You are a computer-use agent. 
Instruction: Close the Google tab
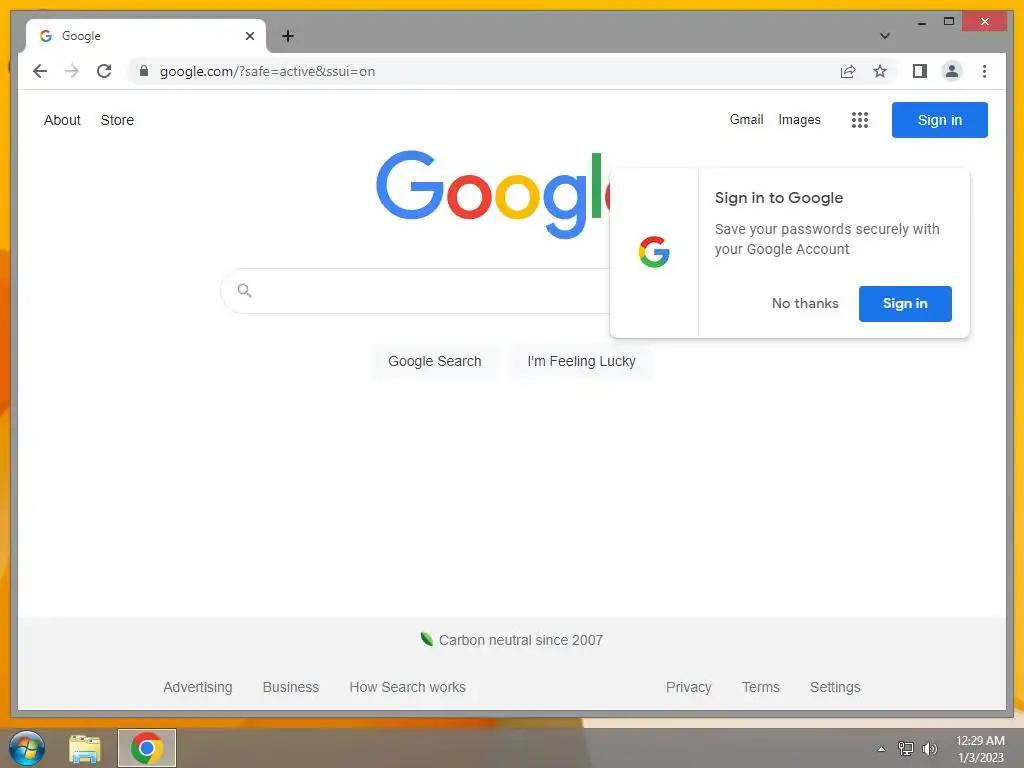249,36
